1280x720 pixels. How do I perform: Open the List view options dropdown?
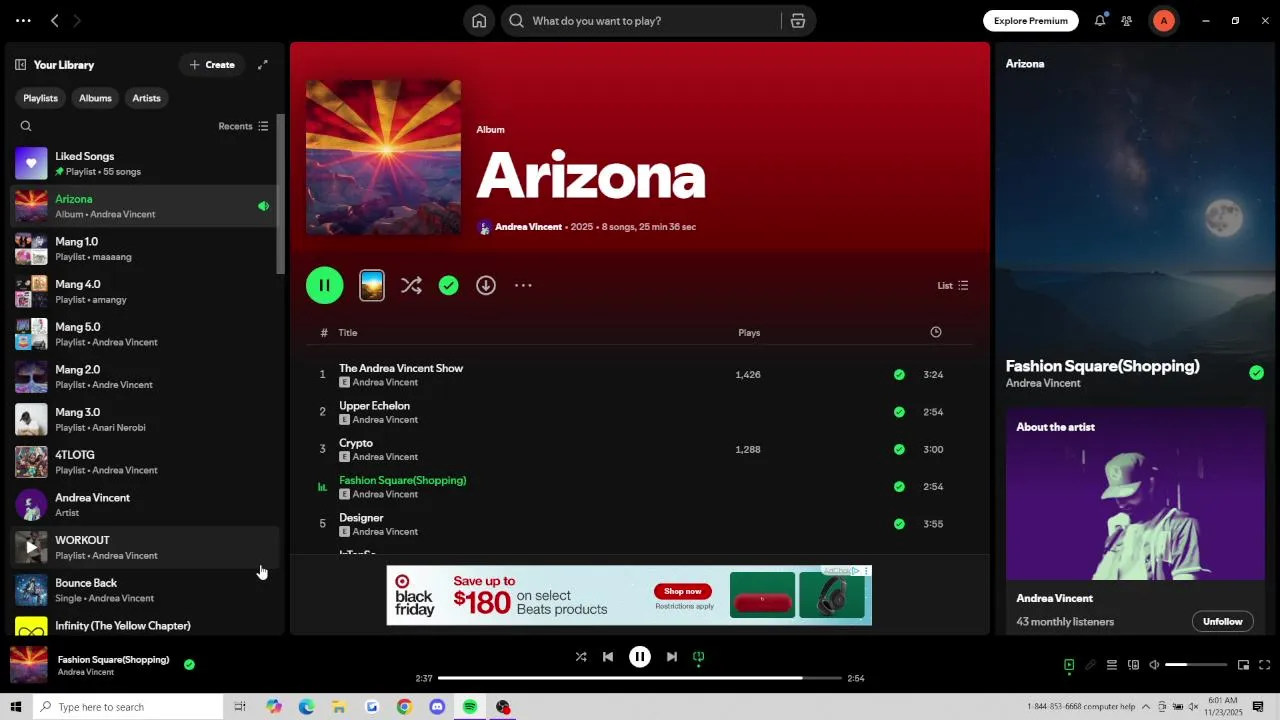pyautogui.click(x=953, y=285)
